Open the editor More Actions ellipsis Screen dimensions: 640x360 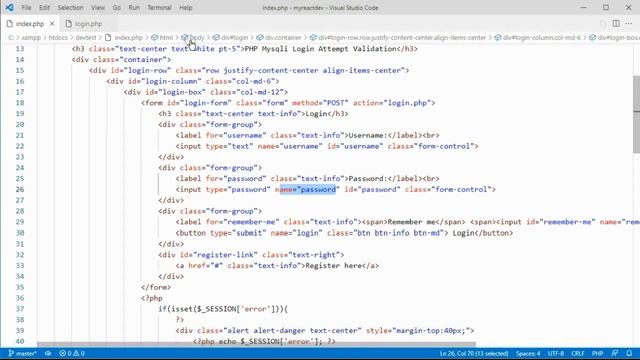point(629,24)
